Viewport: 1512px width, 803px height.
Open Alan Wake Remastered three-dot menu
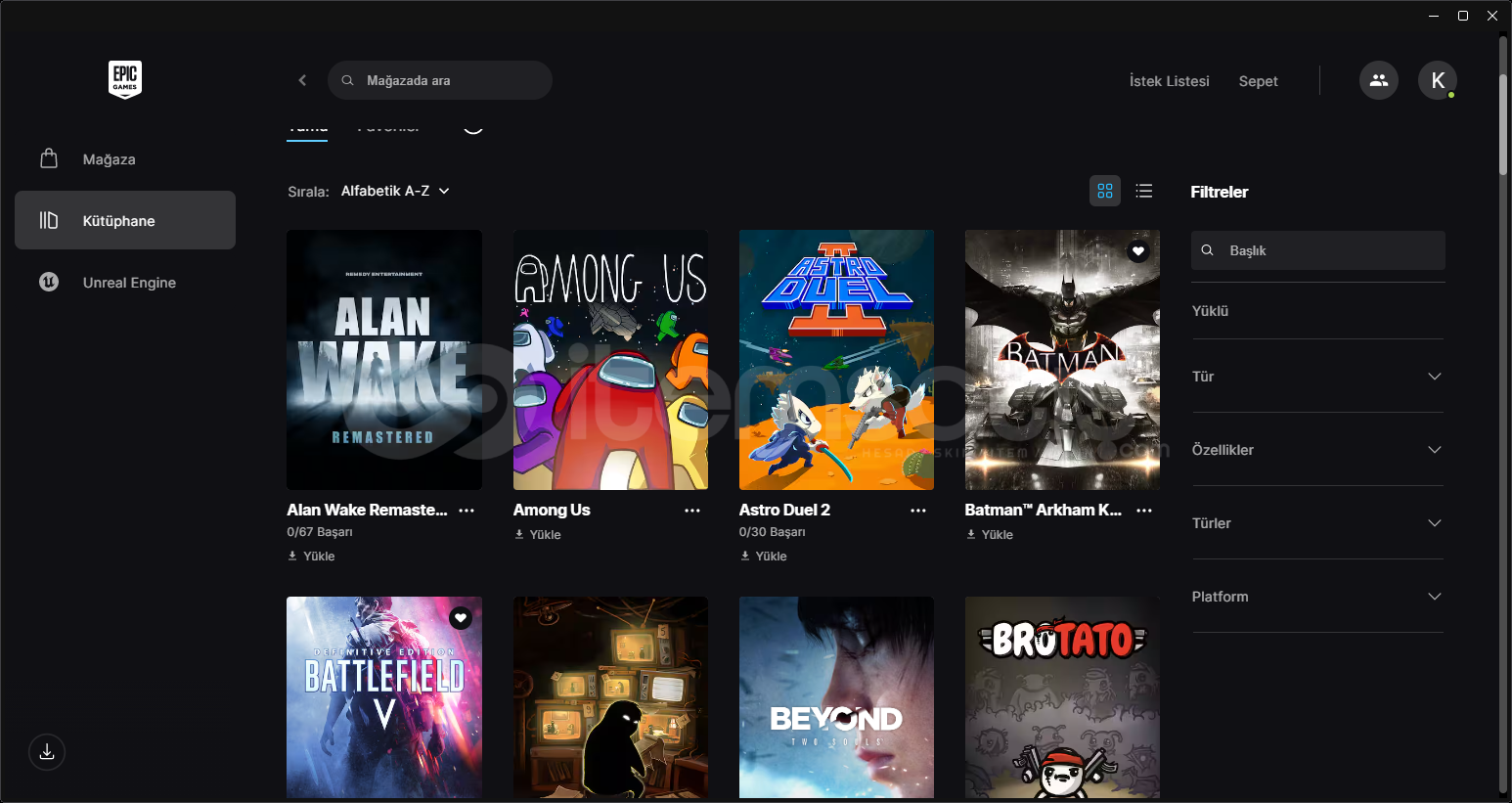click(467, 511)
